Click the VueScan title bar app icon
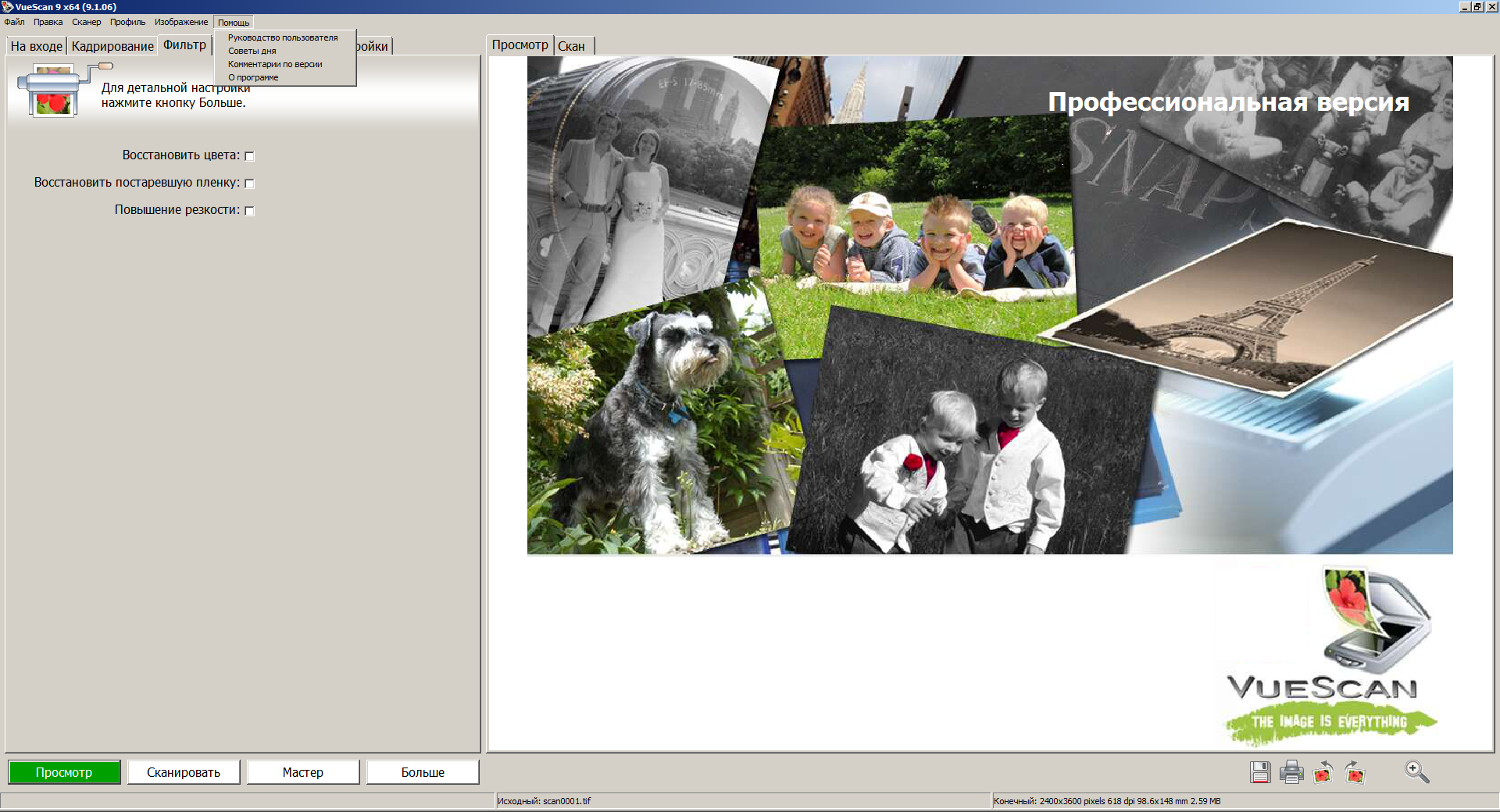1500x812 pixels. [x=7, y=7]
